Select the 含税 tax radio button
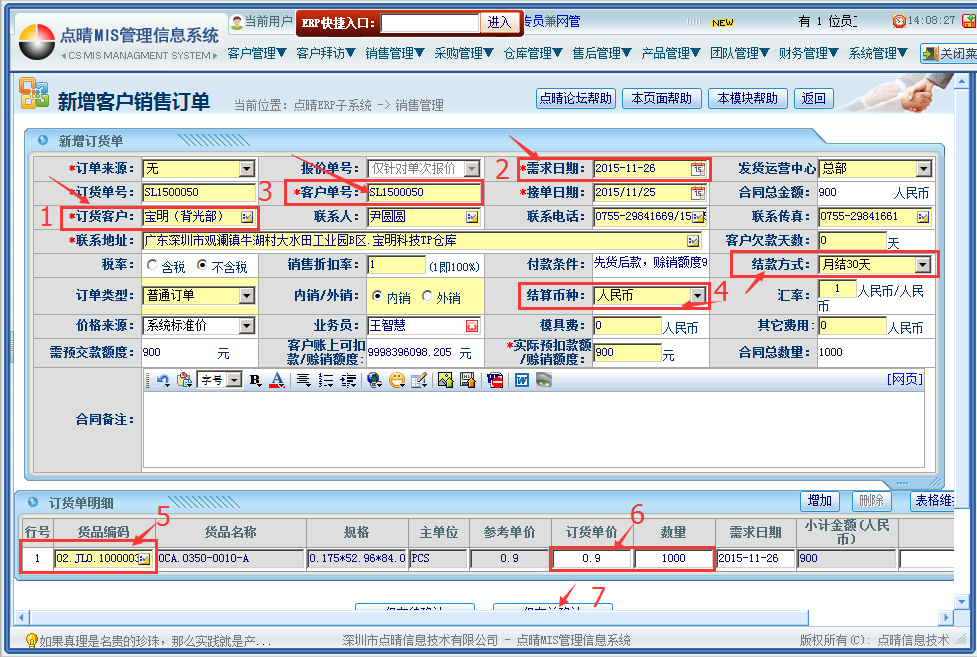 point(153,266)
